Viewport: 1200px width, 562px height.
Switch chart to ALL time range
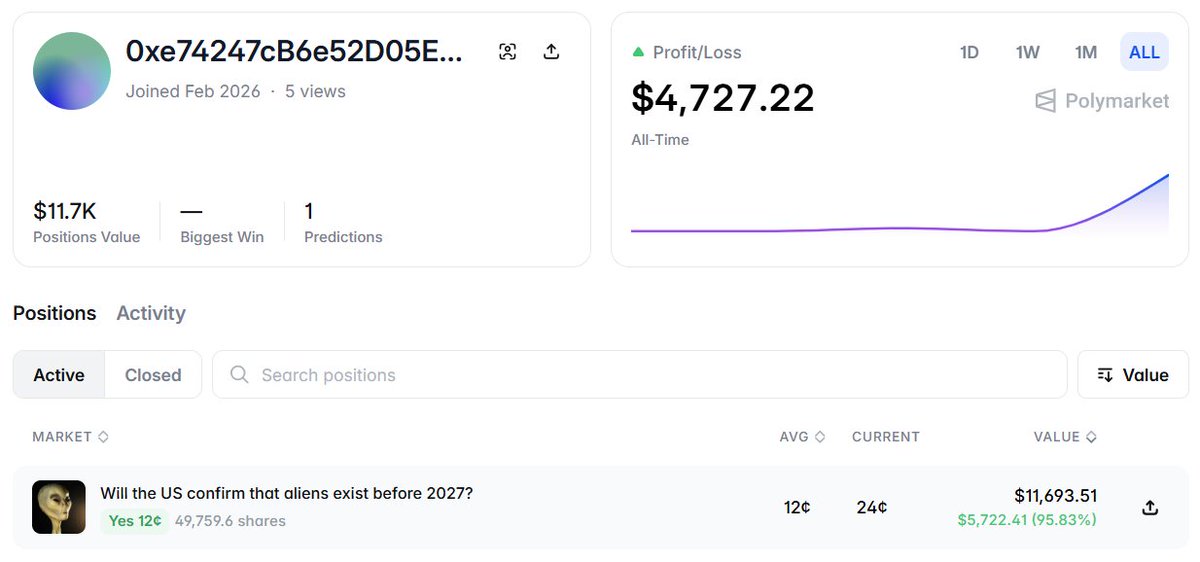coord(1144,52)
